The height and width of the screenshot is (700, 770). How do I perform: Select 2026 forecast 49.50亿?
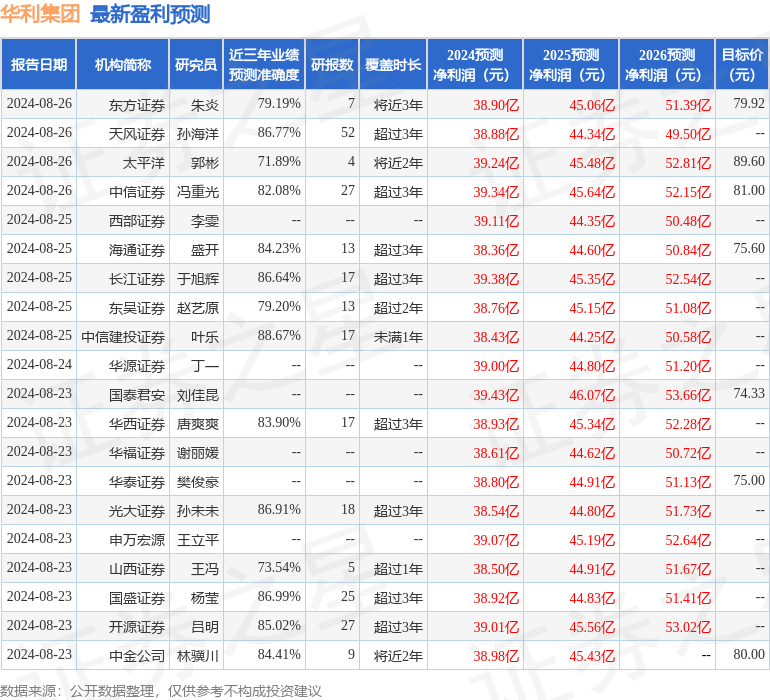pos(688,134)
